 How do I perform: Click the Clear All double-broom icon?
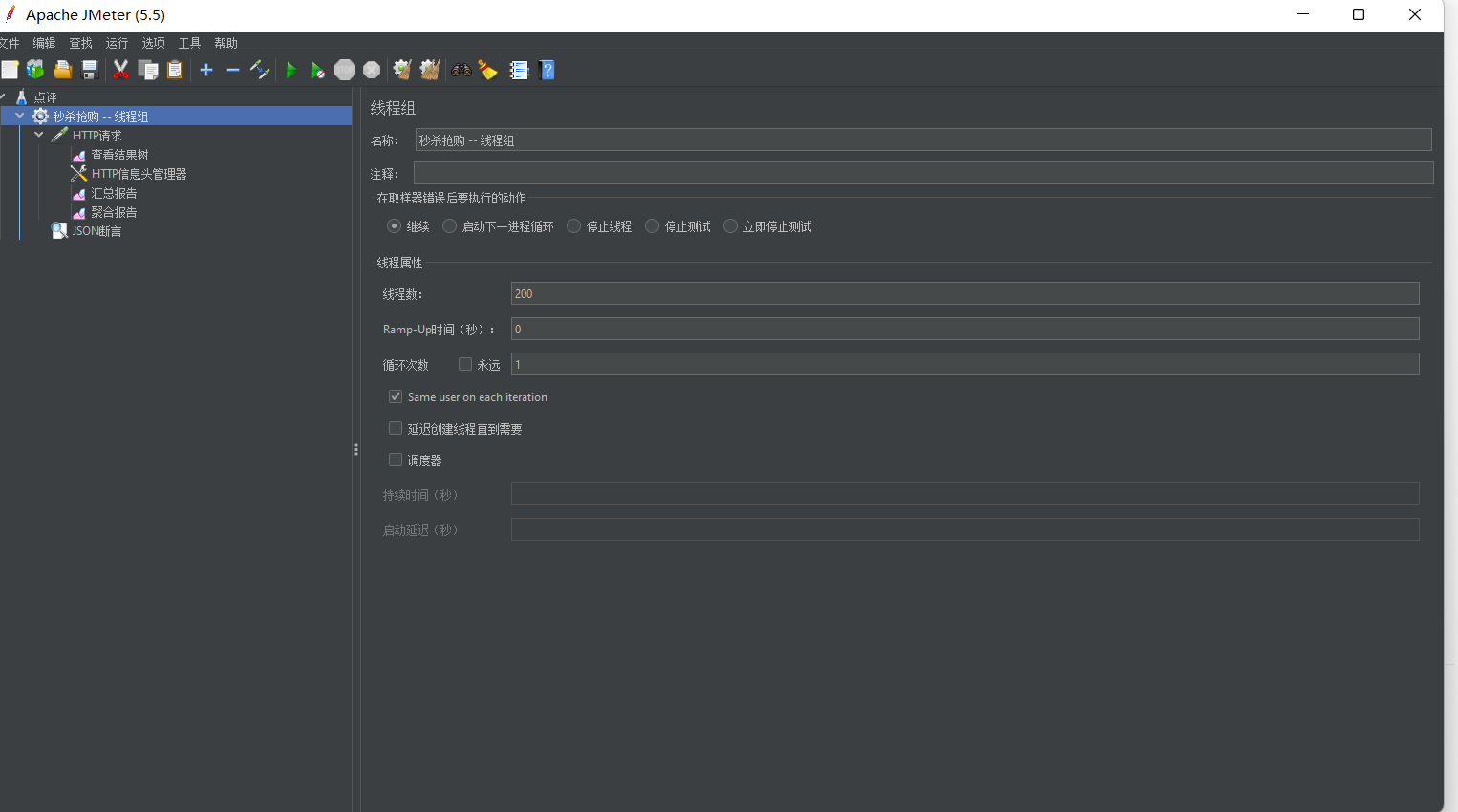pyautogui.click(x=430, y=70)
